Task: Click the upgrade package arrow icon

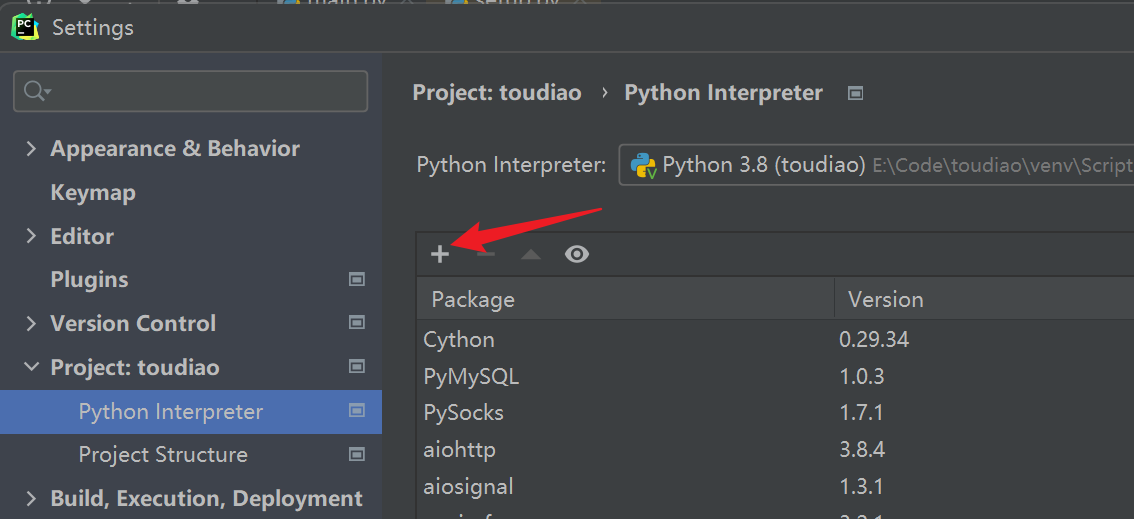Action: pyautogui.click(x=531, y=255)
